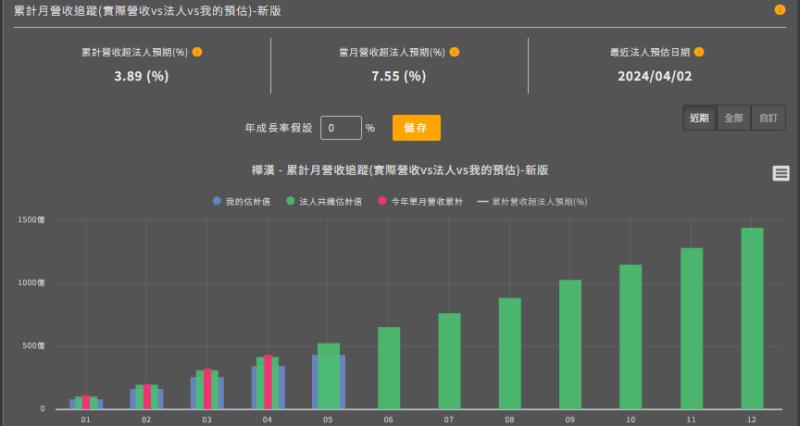The height and width of the screenshot is (426, 800).
Task: Click the panel header title 累計月營收追蹤
Action: (147, 10)
